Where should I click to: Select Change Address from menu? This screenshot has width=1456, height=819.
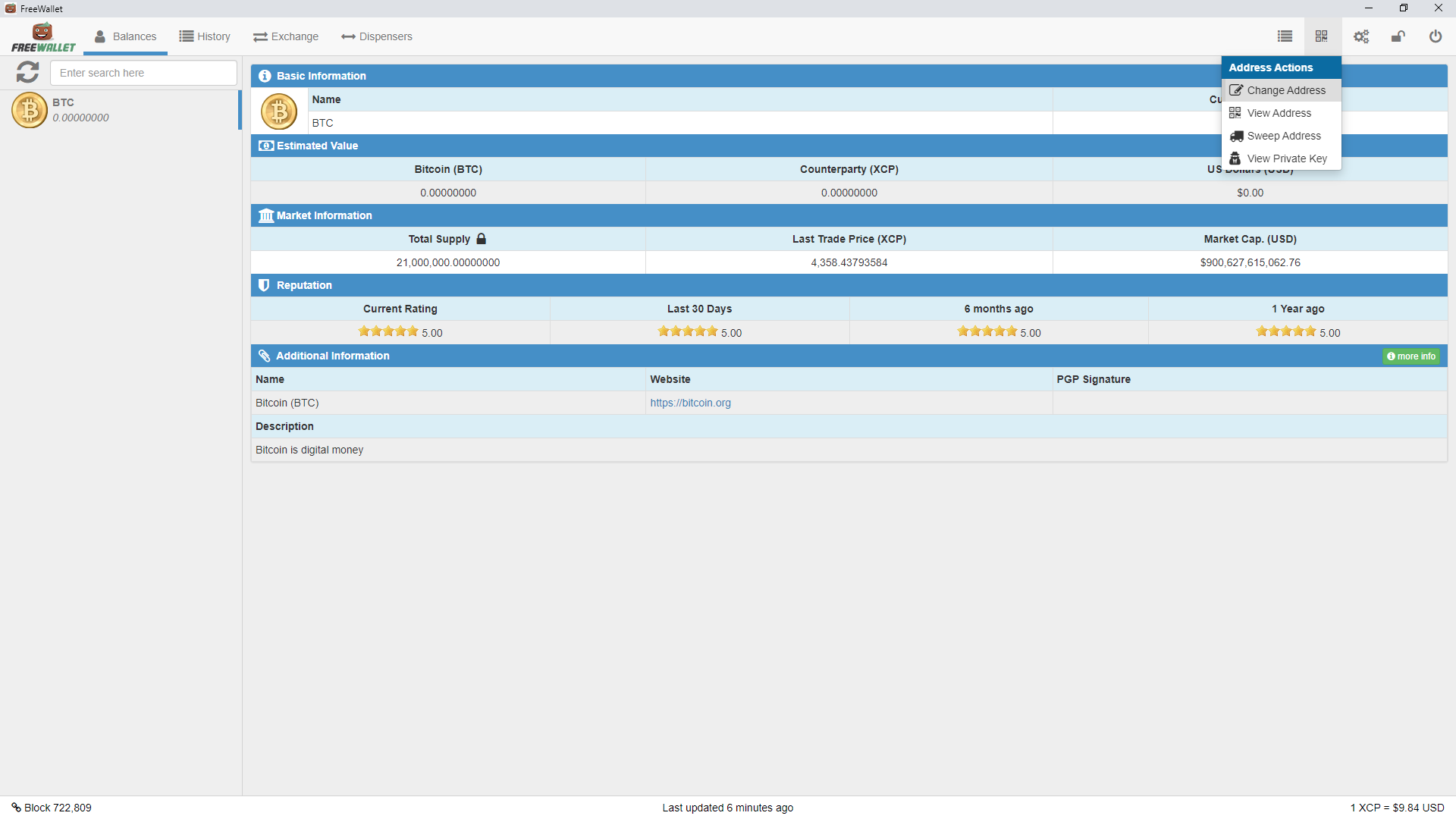click(1285, 90)
